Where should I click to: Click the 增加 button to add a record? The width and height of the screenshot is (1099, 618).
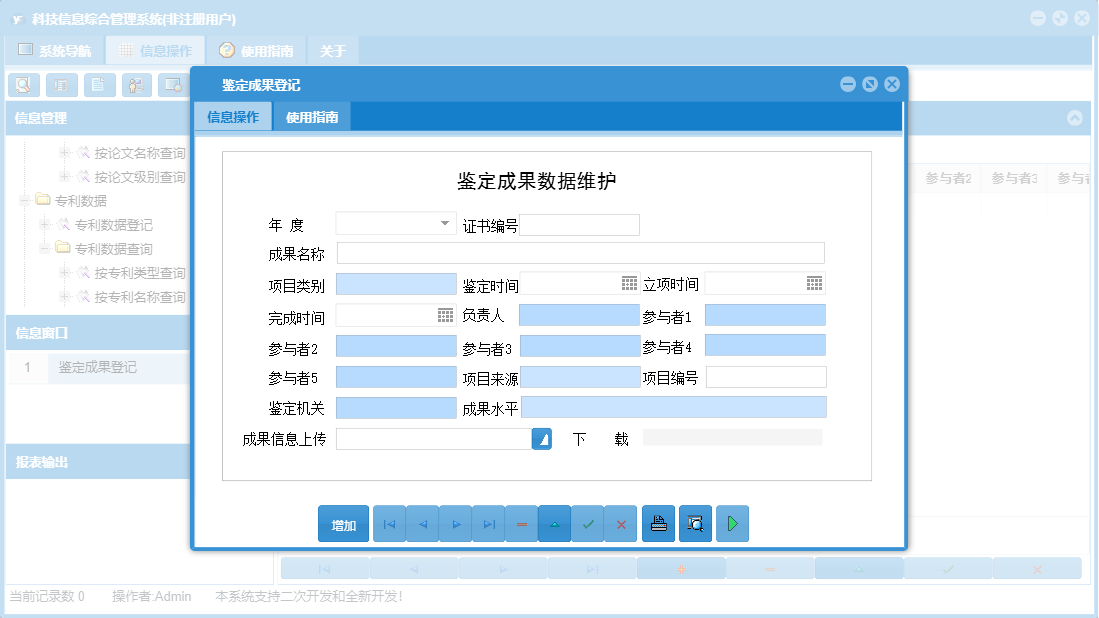point(343,523)
